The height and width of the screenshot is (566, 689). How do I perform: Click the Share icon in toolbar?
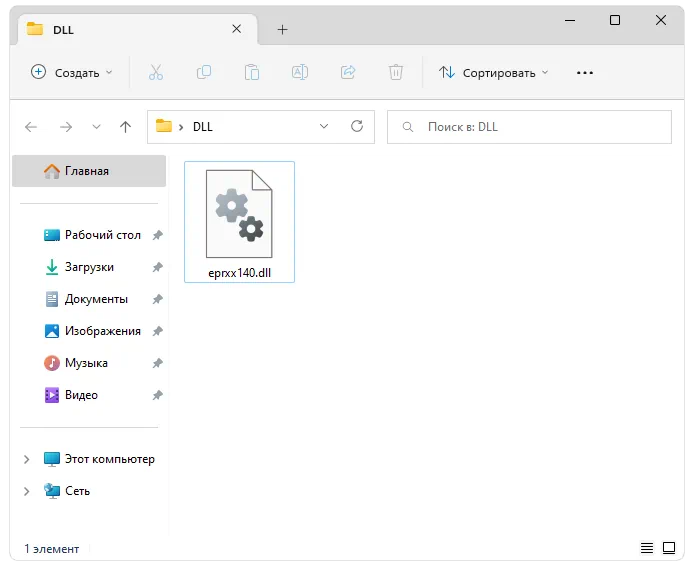348,72
